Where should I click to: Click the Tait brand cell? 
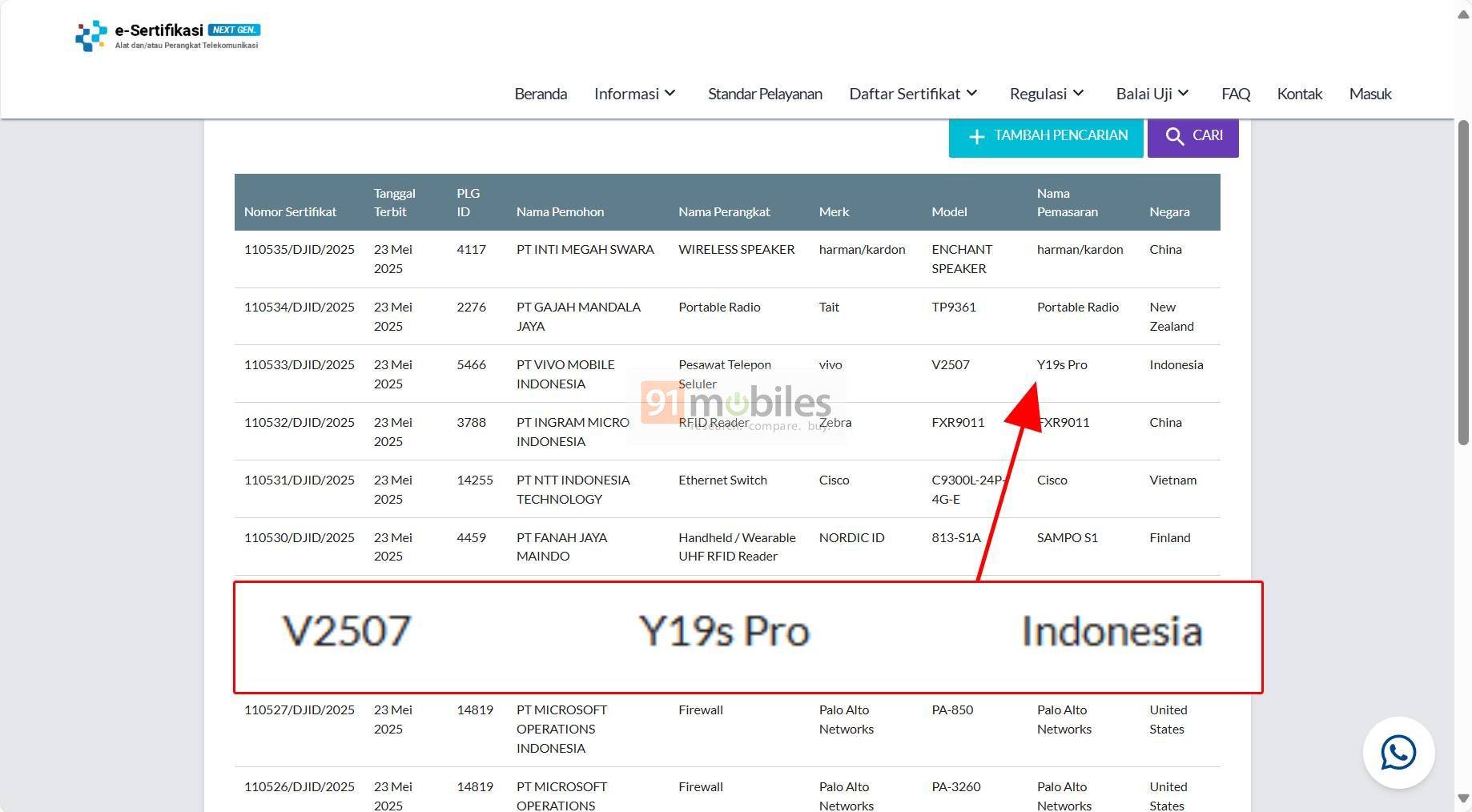pos(829,307)
